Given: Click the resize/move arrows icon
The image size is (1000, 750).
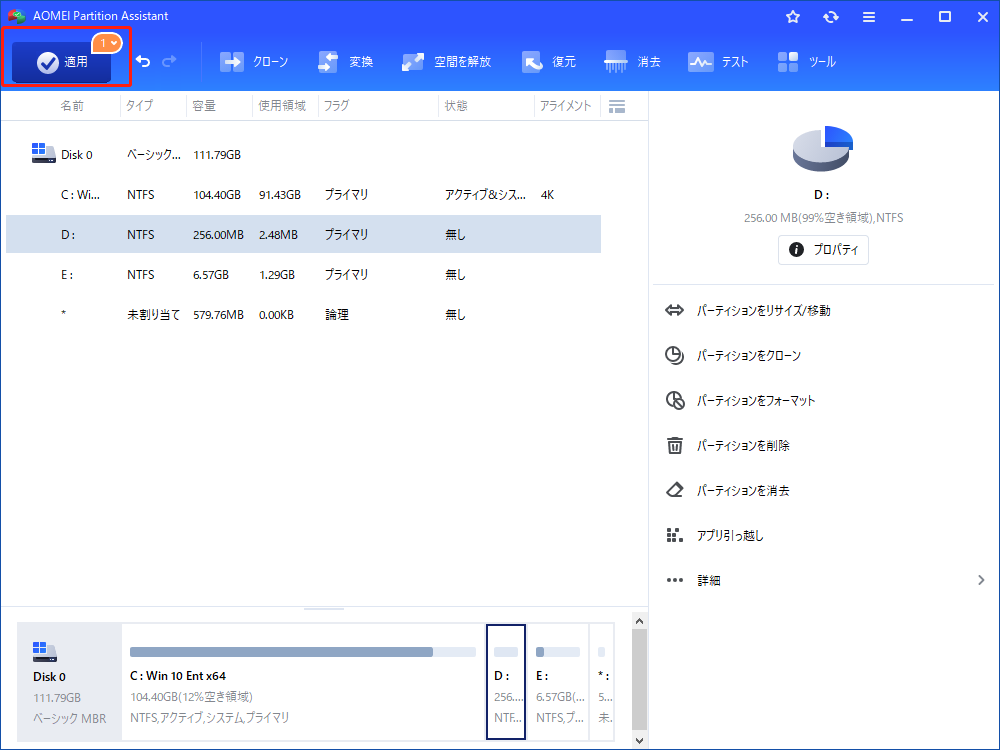Looking at the screenshot, I should (x=675, y=311).
